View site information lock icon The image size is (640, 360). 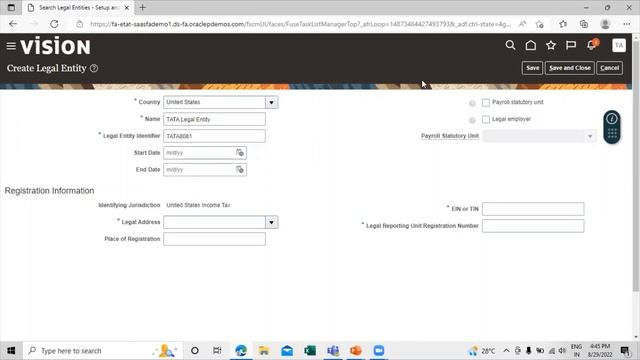[x=80, y=24]
